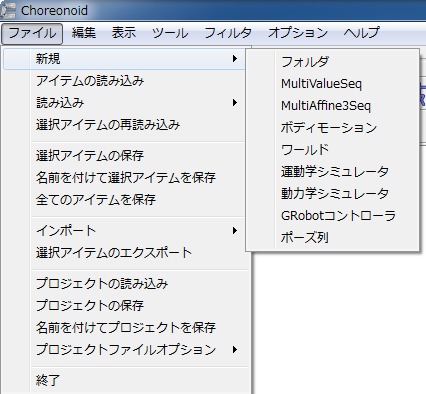Select 選択アイテムの保存

[x=124, y=155]
